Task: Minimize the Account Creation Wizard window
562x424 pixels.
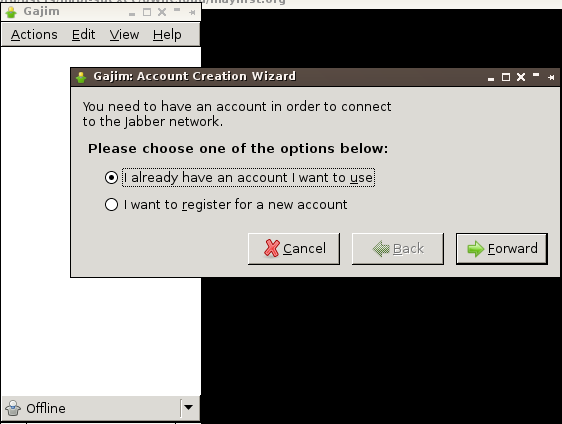Action: coord(491,78)
